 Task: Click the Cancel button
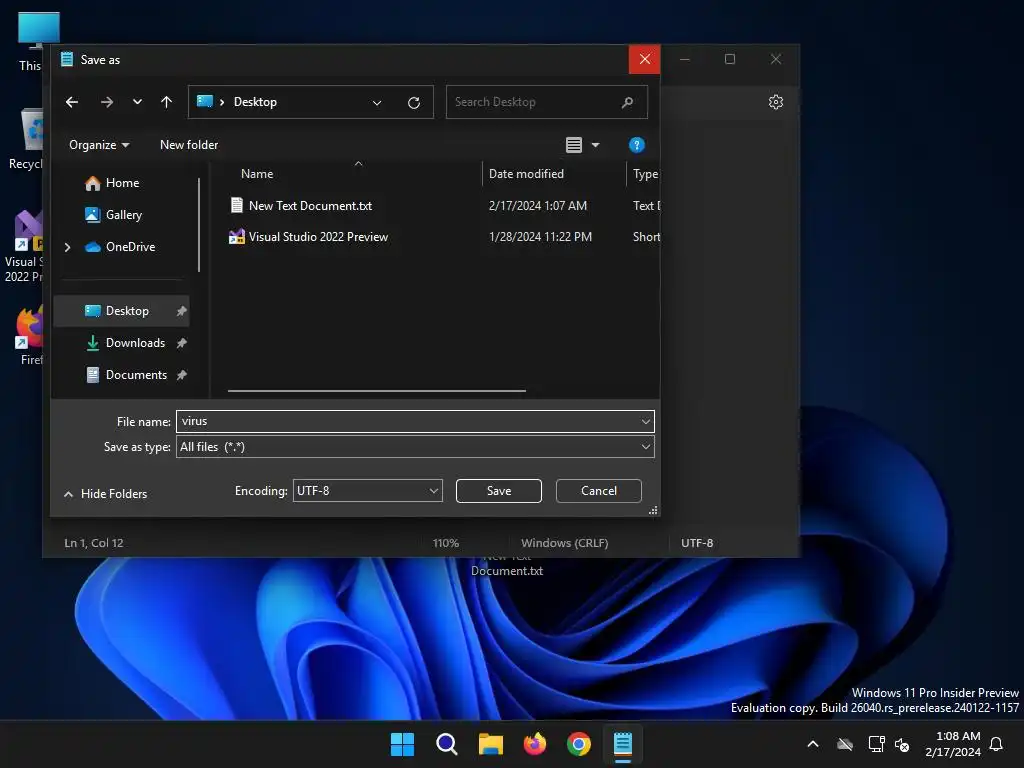pyautogui.click(x=599, y=491)
